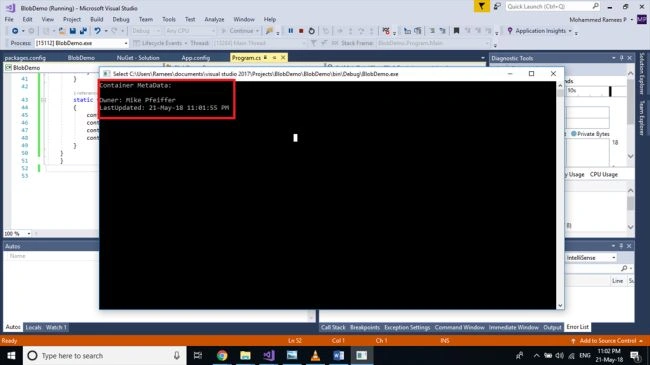
Task: Open Chrome from the taskbar
Action: [222, 355]
